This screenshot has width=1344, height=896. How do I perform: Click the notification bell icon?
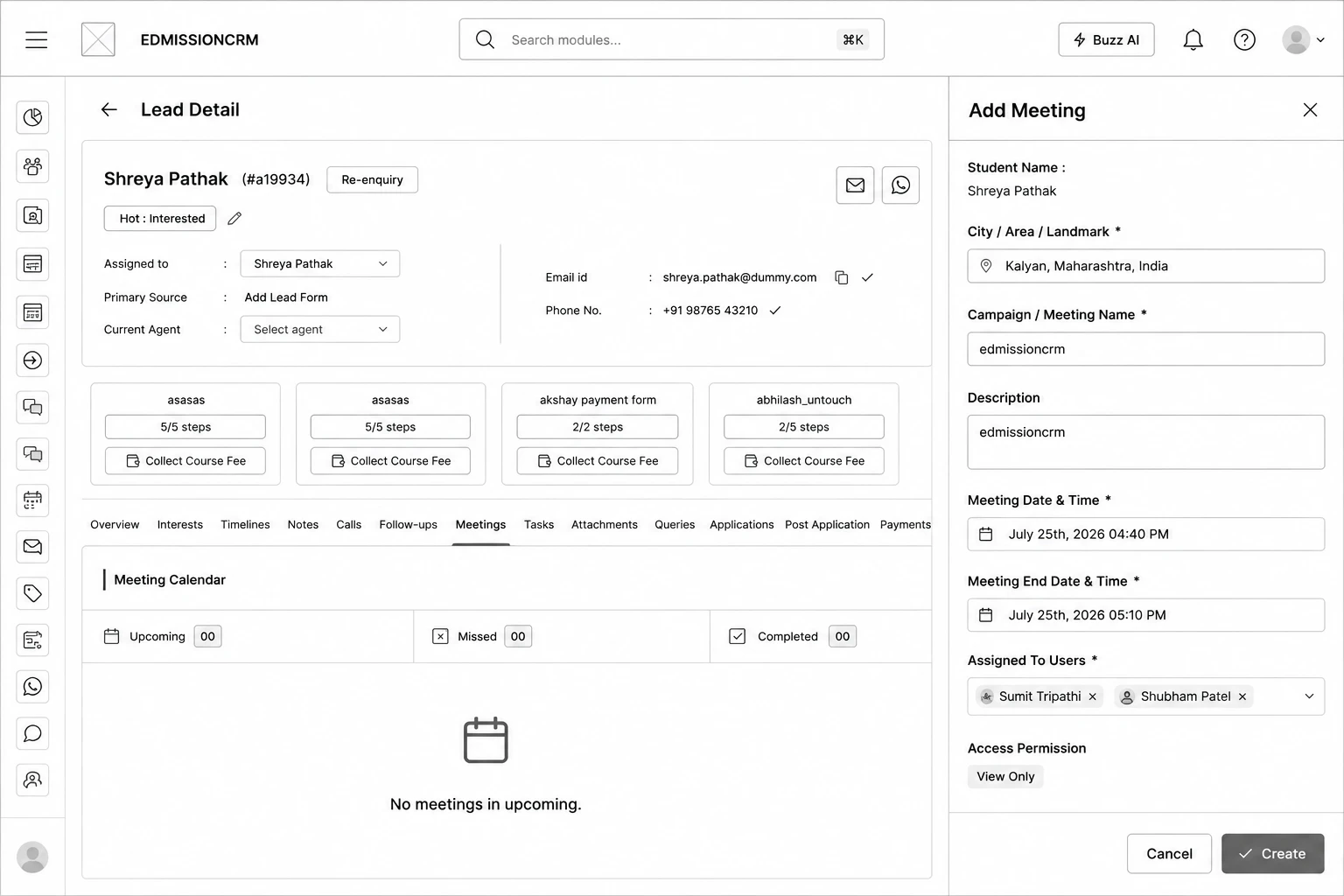1193,39
